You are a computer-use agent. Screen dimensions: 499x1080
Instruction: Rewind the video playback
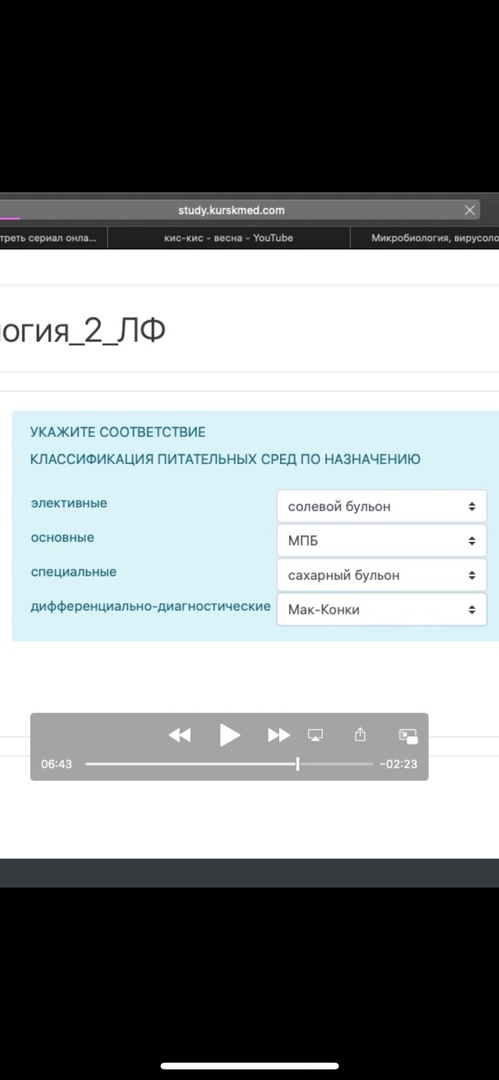(x=179, y=735)
